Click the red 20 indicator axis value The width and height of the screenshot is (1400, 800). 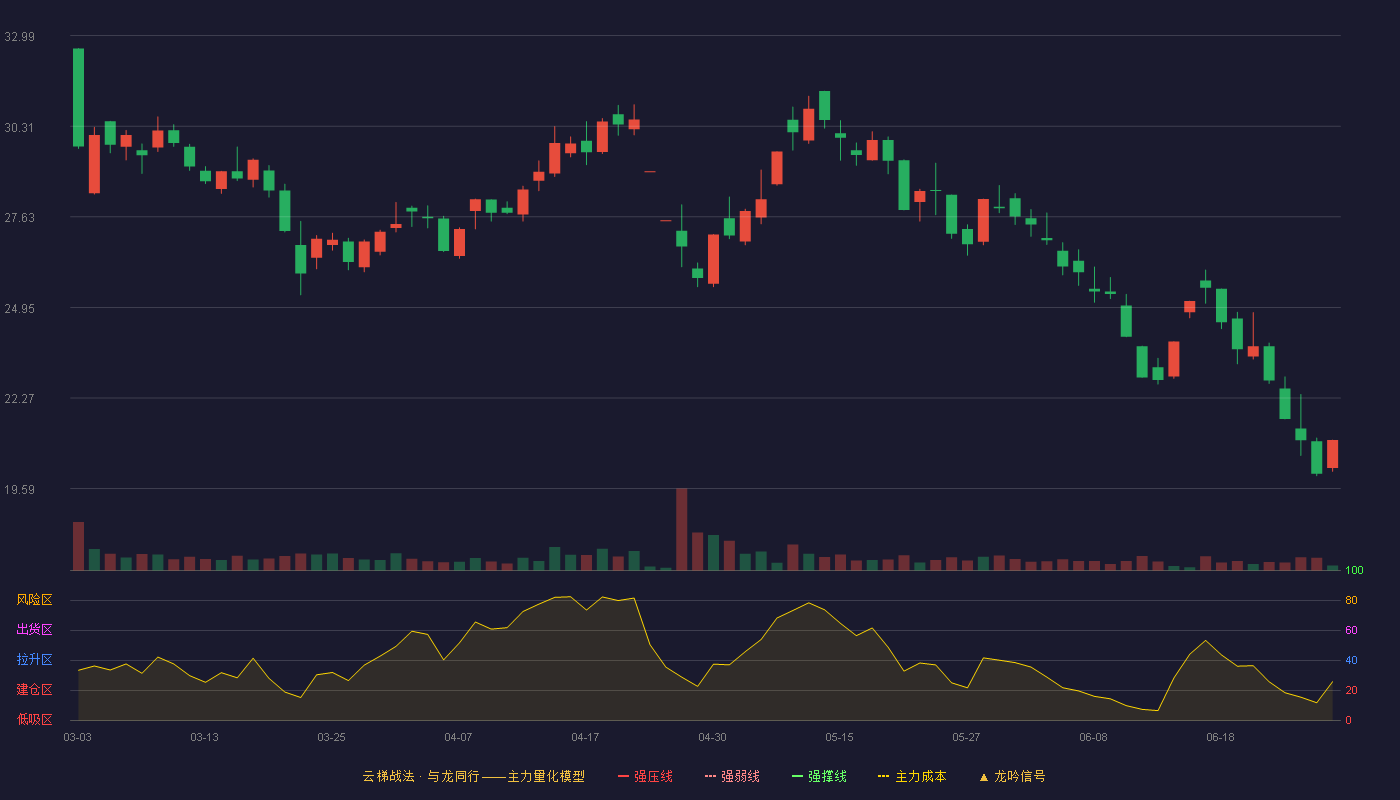[1351, 690]
